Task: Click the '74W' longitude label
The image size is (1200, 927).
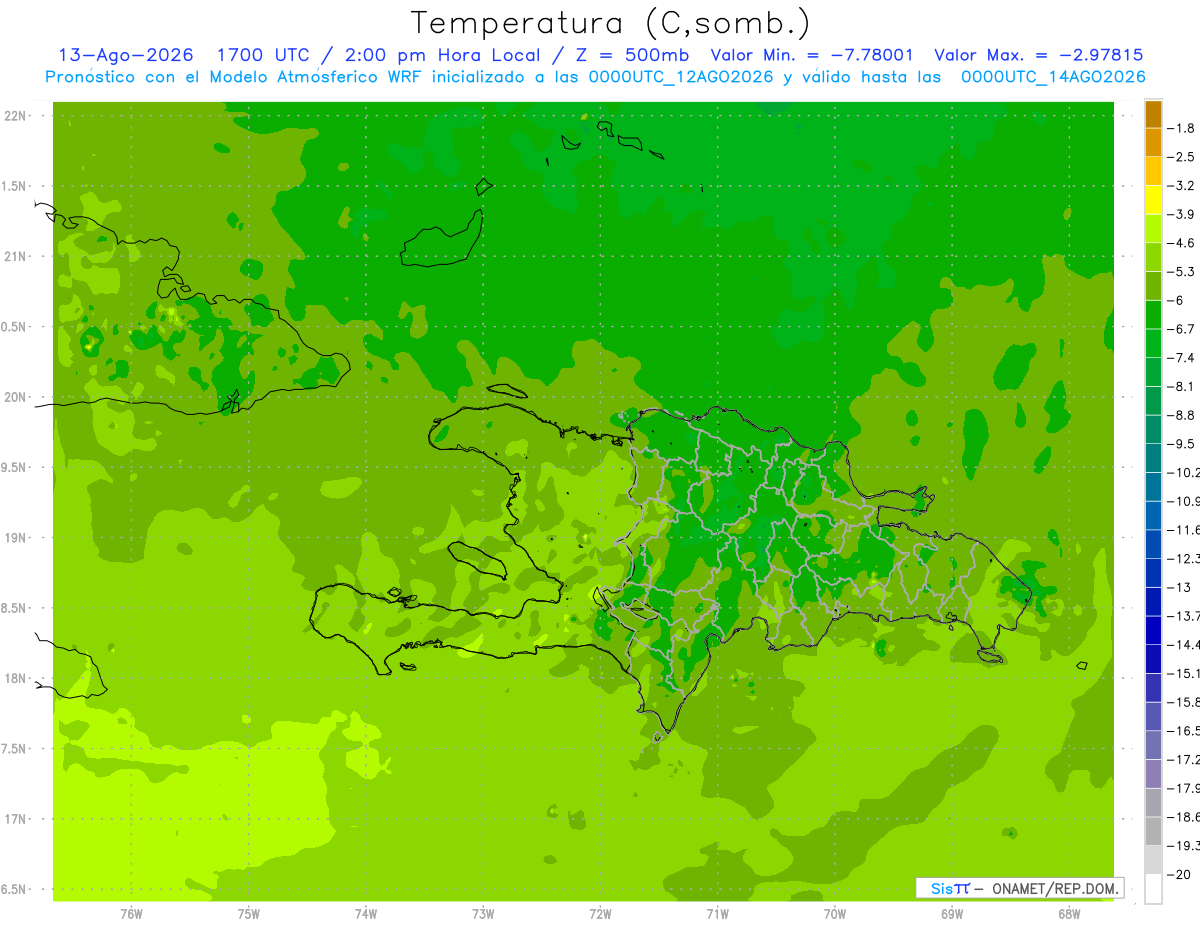Action: coord(366,914)
